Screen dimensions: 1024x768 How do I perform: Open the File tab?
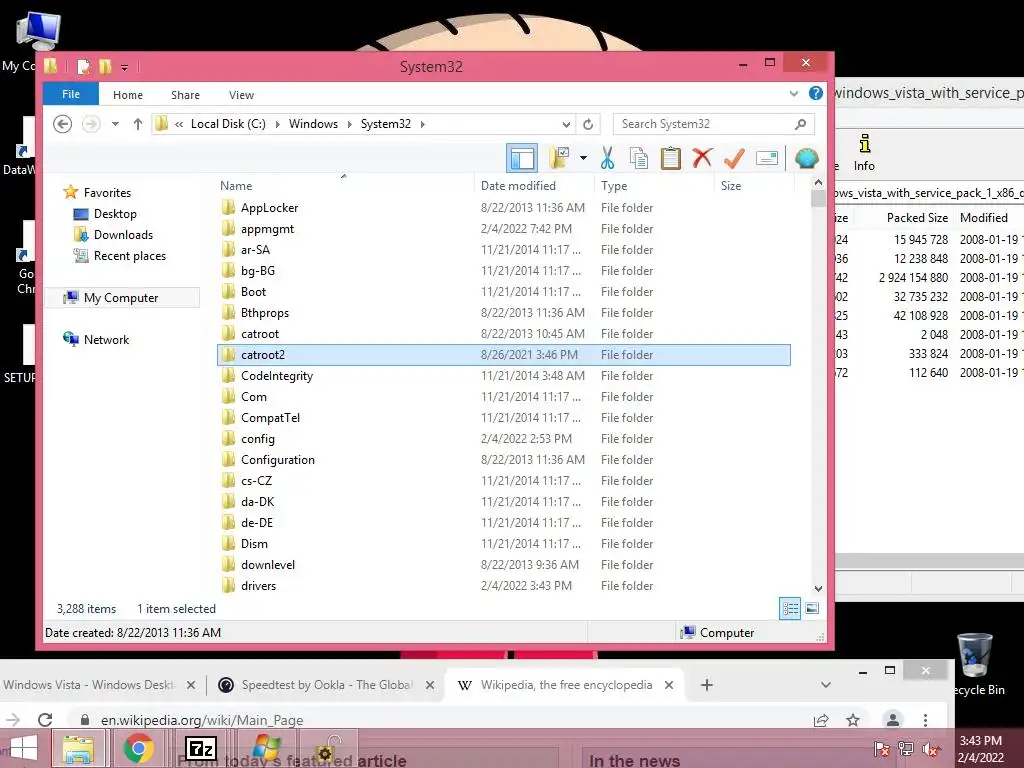[x=71, y=94]
